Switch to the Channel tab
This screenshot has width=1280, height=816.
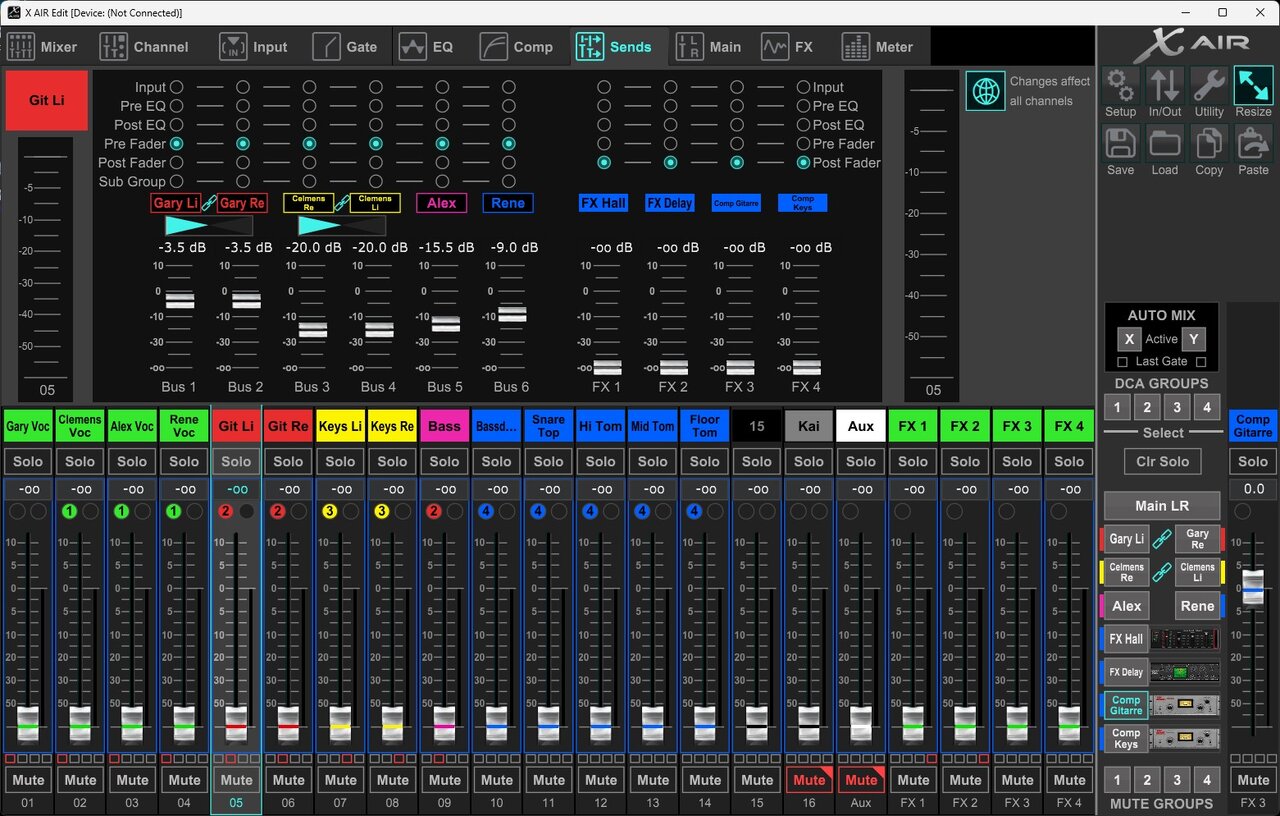point(144,47)
